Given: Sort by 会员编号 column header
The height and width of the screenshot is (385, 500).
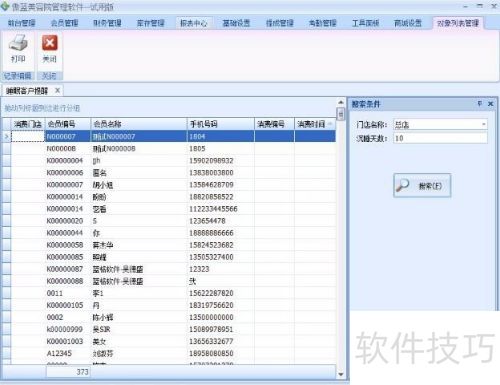Looking at the screenshot, I should (x=68, y=124).
